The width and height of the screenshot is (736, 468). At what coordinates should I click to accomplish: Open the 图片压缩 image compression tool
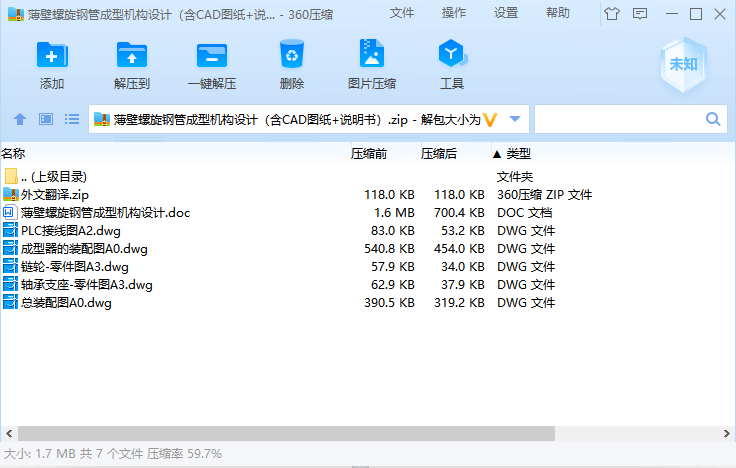[371, 53]
